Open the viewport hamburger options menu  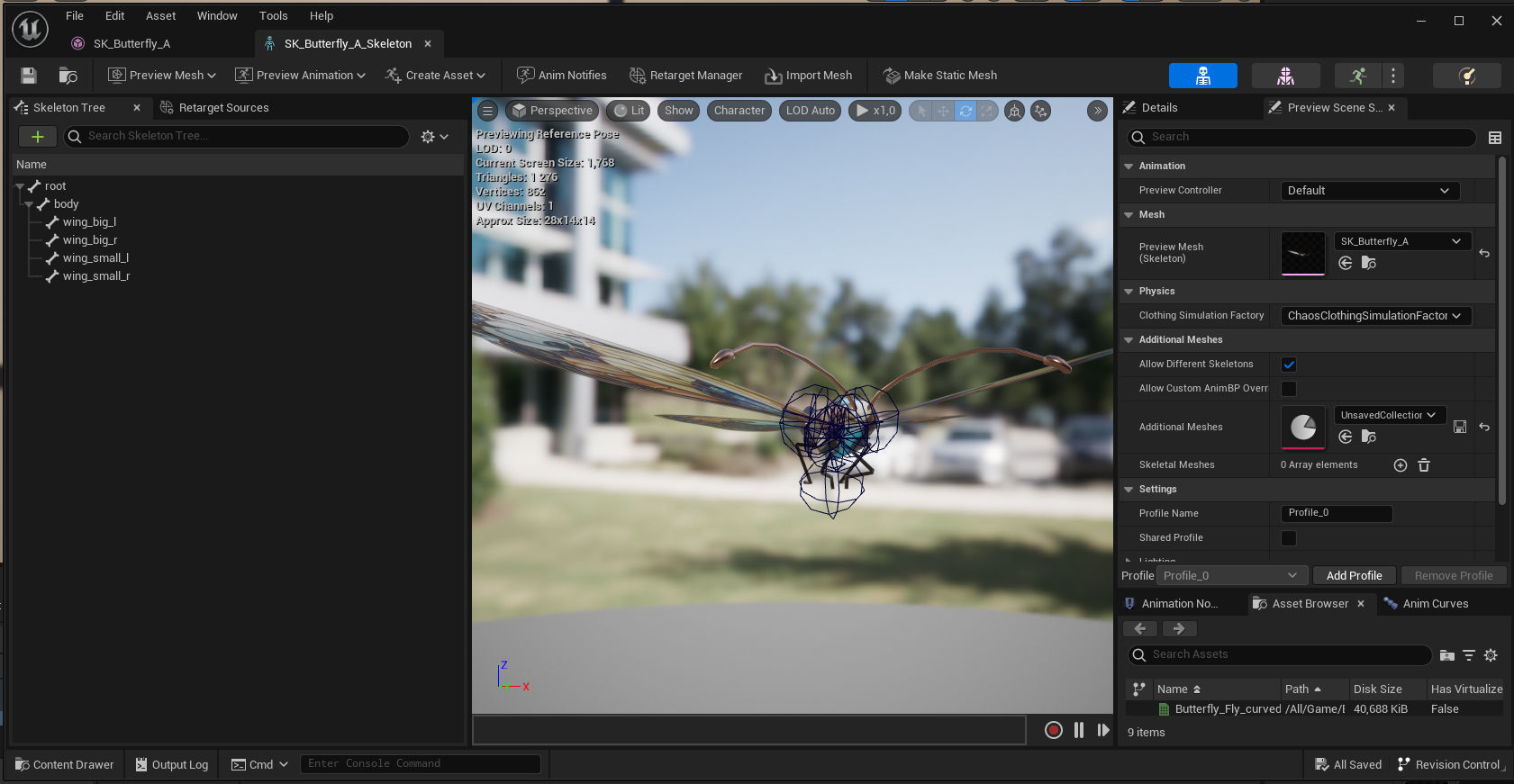pos(487,111)
